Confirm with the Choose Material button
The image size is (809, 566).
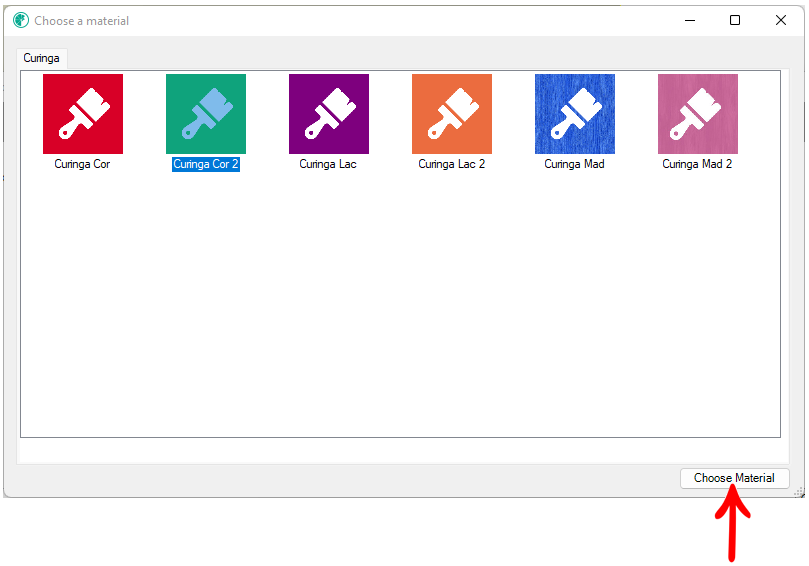[734, 478]
